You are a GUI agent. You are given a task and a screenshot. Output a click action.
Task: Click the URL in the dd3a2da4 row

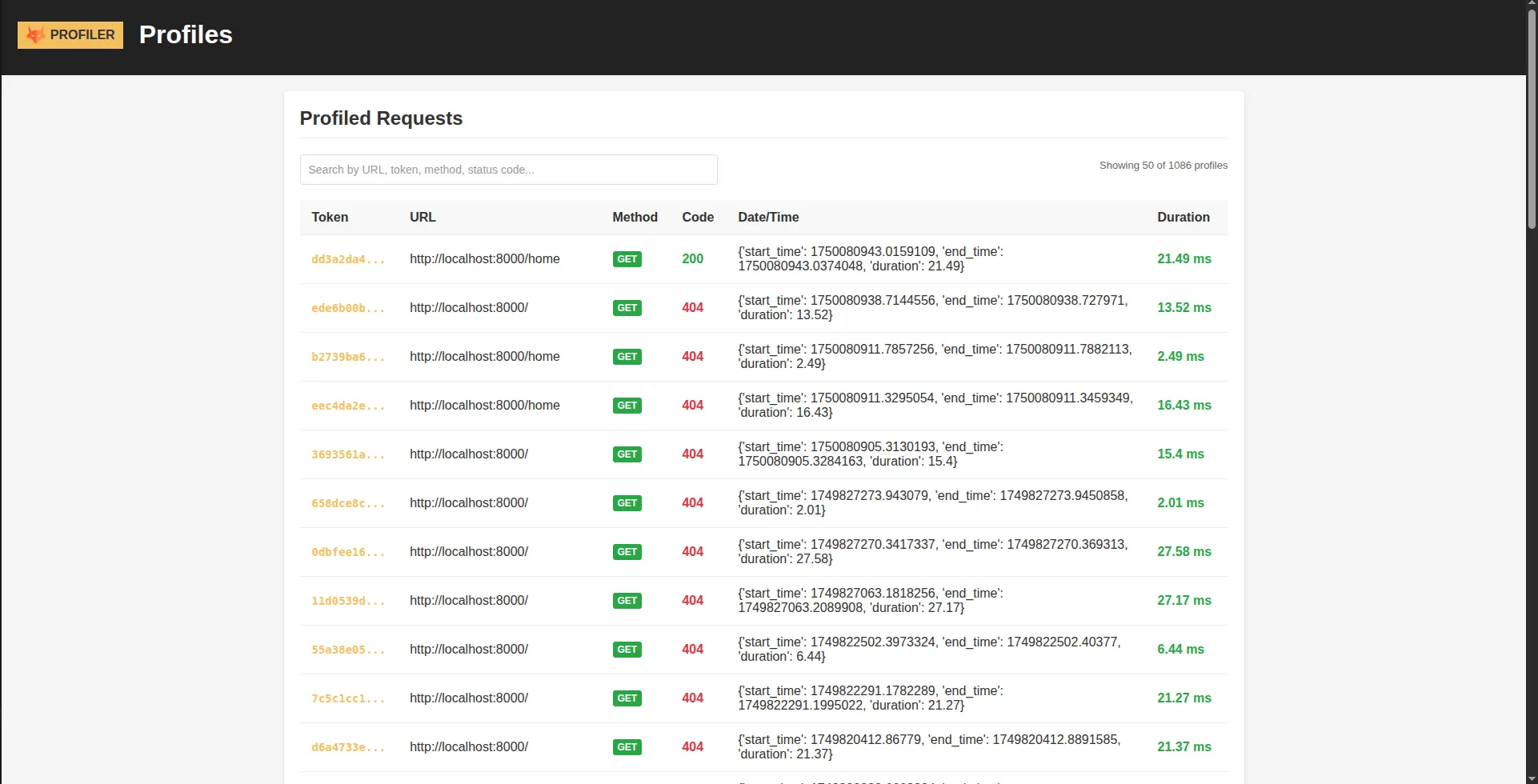click(485, 258)
